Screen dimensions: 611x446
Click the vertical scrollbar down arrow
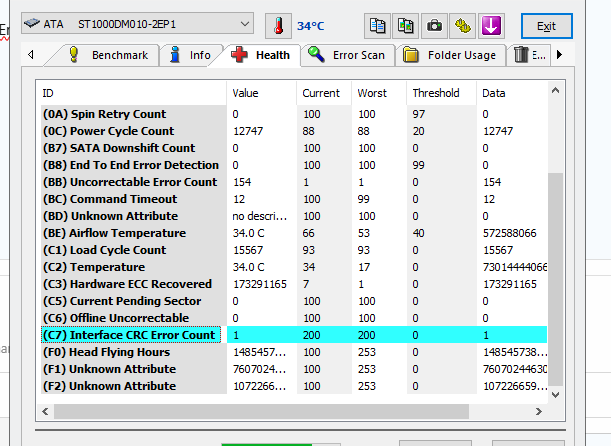tap(556, 395)
